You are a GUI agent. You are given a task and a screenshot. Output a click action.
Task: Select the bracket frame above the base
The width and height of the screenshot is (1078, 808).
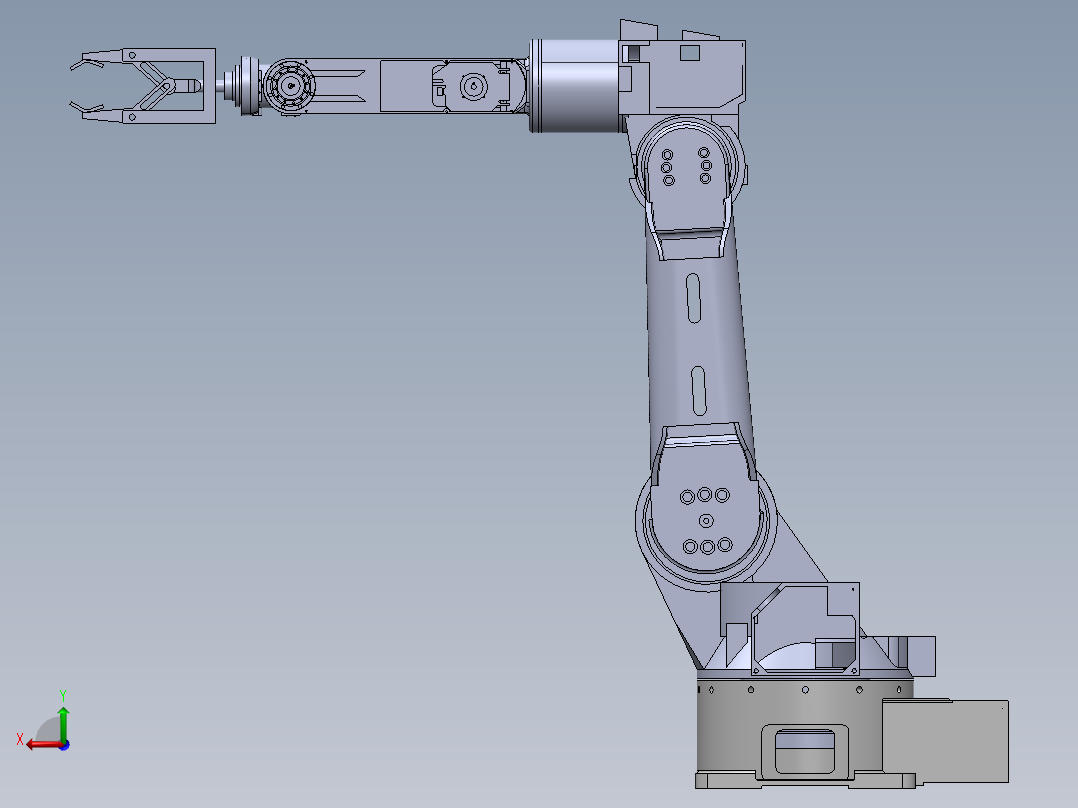[x=791, y=628]
